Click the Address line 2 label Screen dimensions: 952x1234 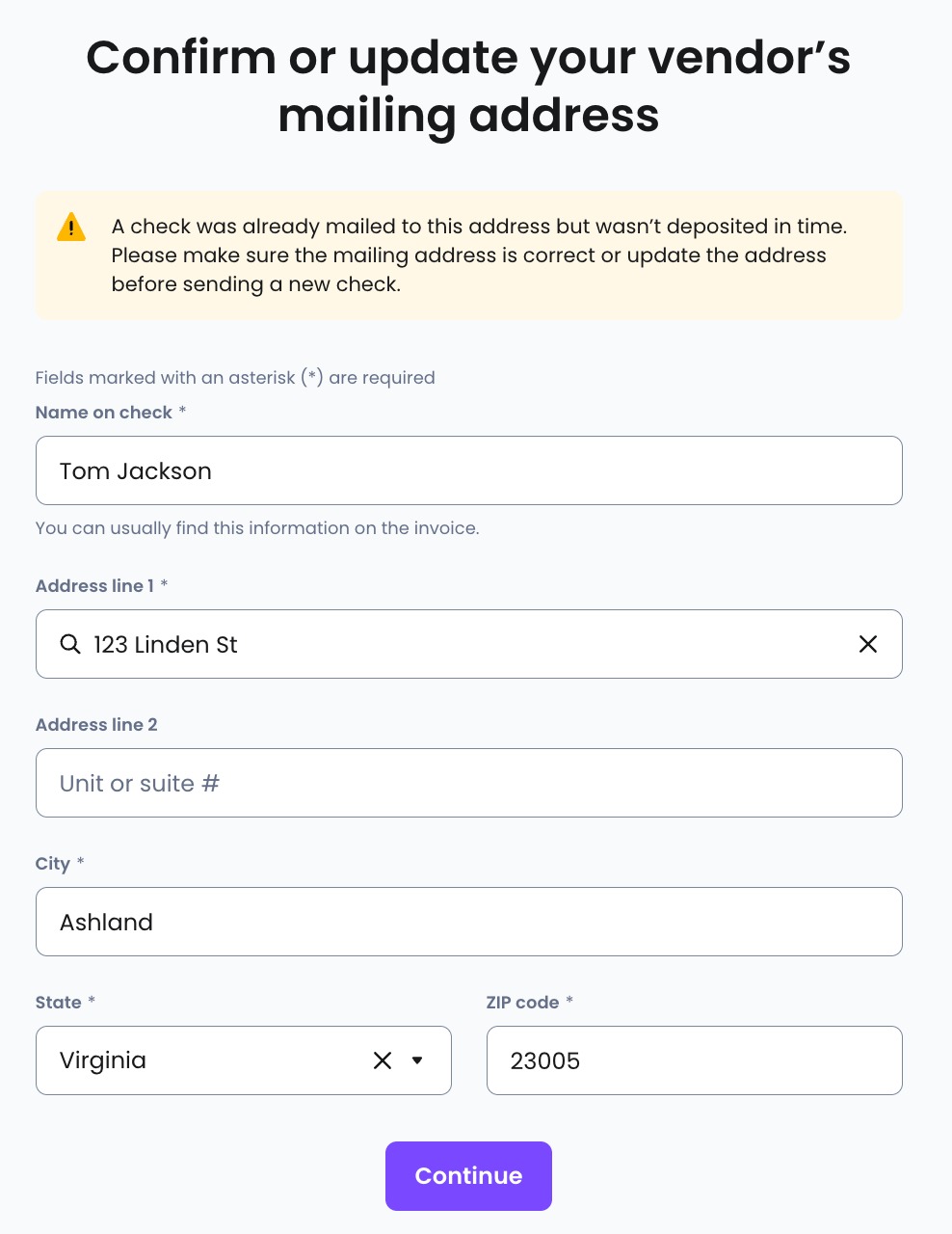pos(96,725)
